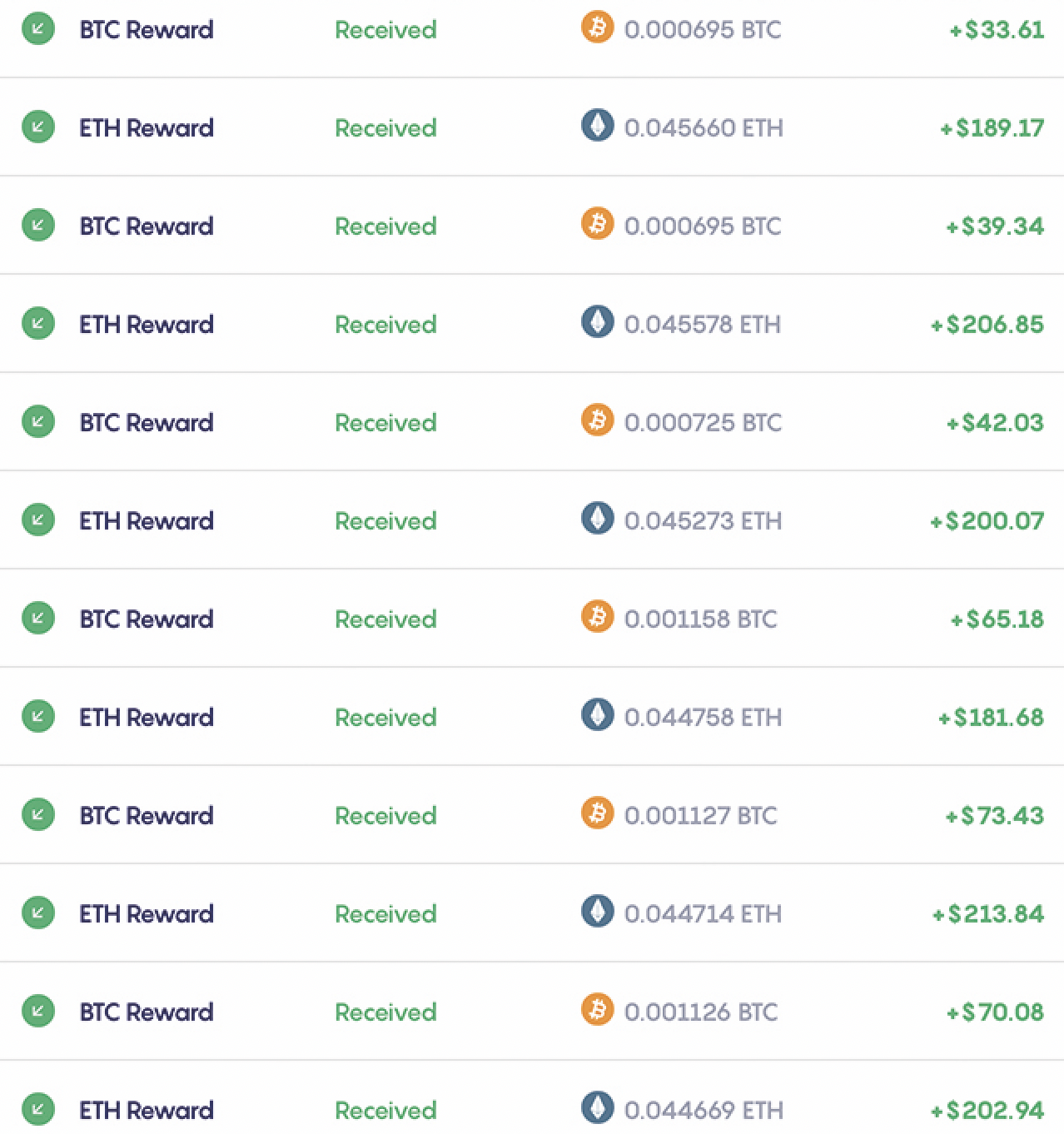1064x1134 pixels.
Task: Click the +$181.68 value
Action: coord(991,718)
